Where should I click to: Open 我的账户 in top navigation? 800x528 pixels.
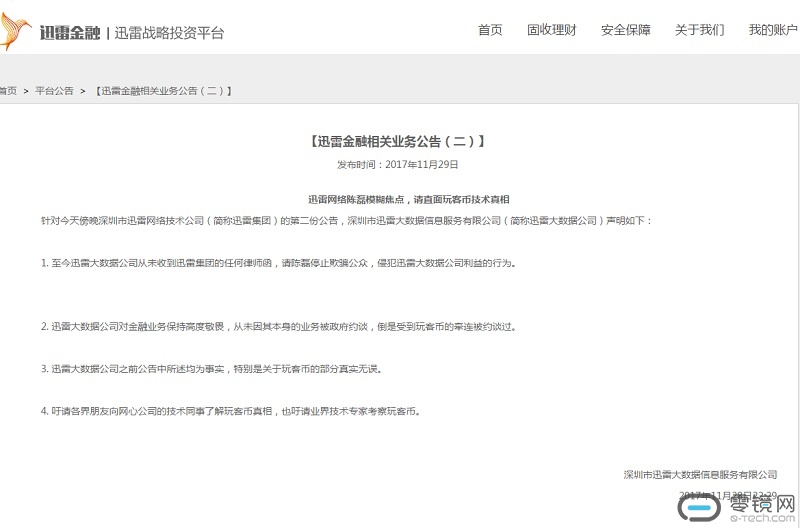click(x=773, y=30)
